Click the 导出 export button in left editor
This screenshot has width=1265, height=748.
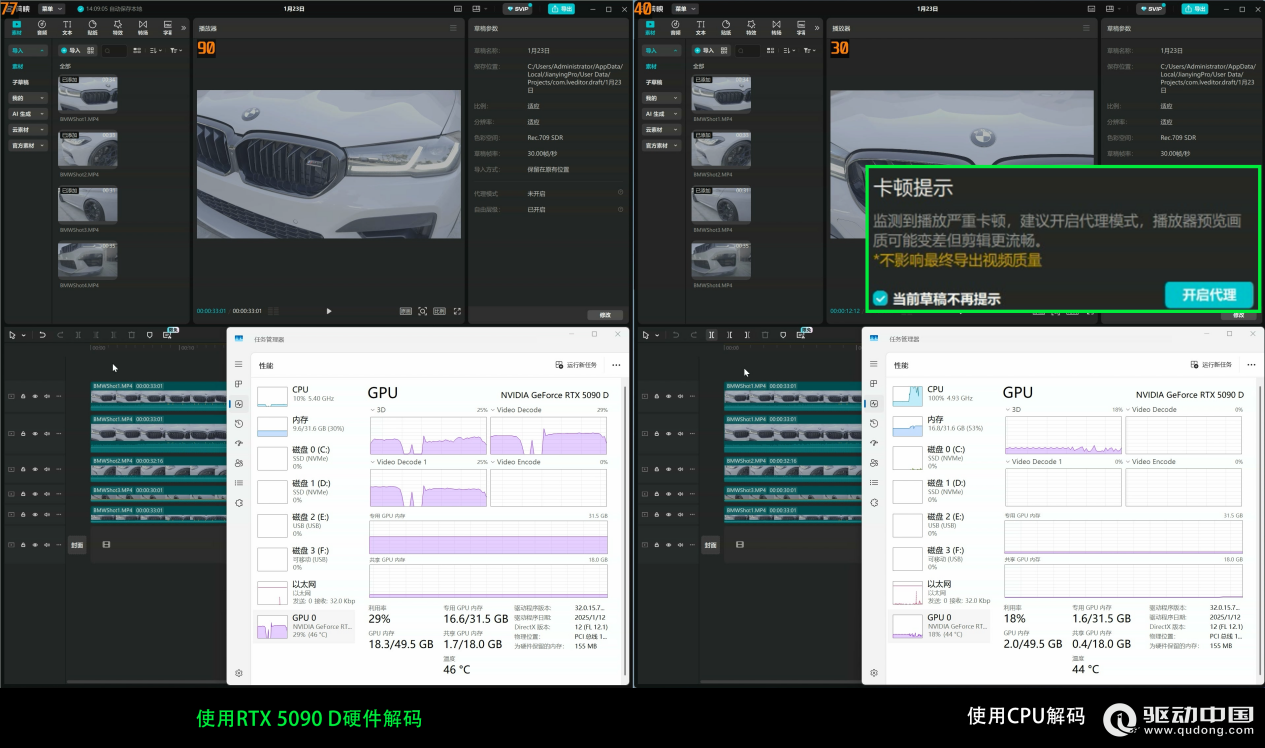[563, 9]
